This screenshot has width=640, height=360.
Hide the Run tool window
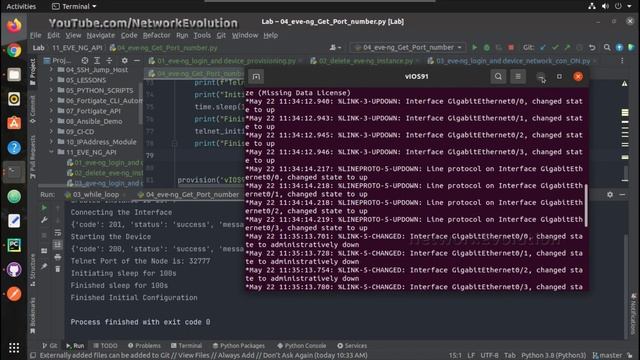tap(622, 195)
